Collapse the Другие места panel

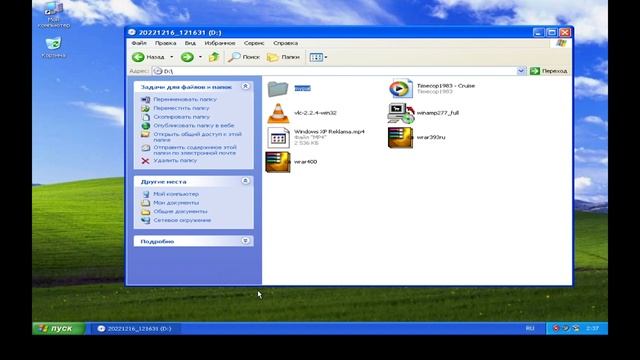pyautogui.click(x=245, y=181)
